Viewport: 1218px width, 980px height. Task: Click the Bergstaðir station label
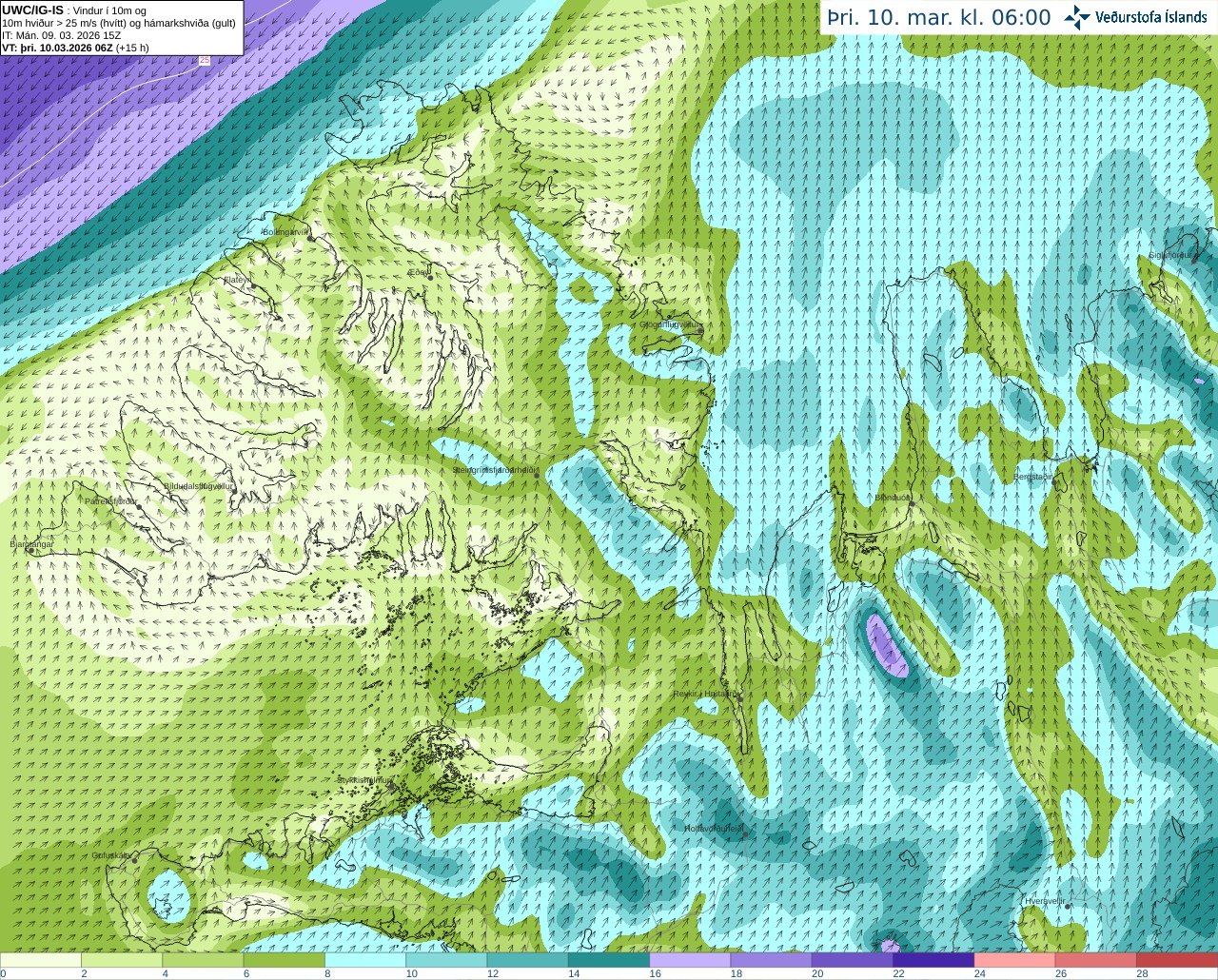(x=1033, y=477)
